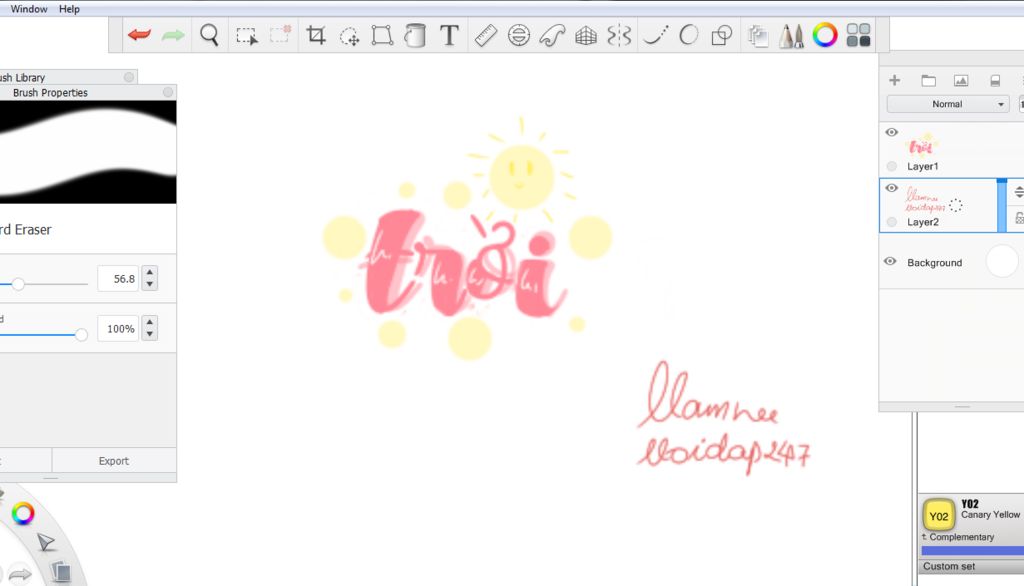This screenshot has width=1024, height=586.
Task: Click the Background layer color circle
Action: 1002,261
